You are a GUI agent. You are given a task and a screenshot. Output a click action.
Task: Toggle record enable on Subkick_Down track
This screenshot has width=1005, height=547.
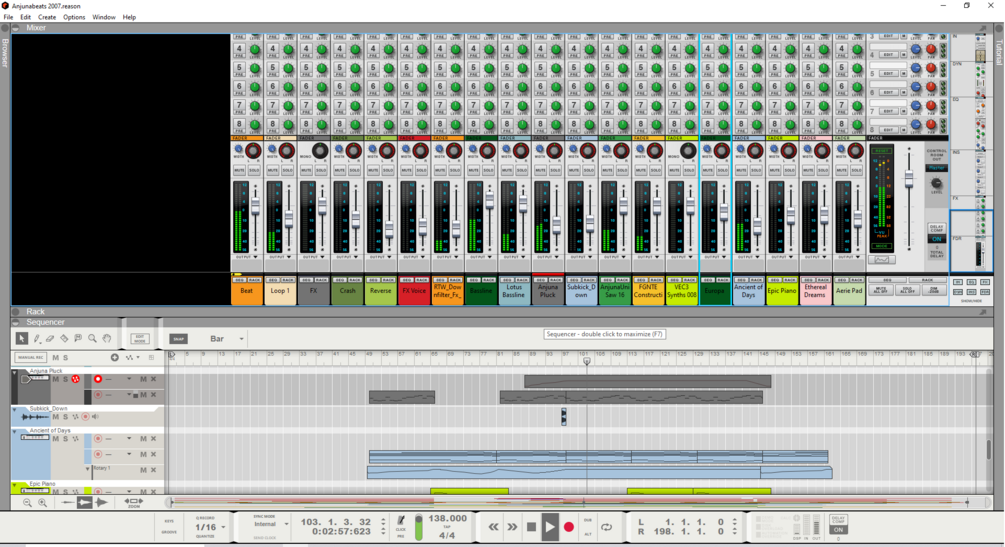[x=85, y=417]
